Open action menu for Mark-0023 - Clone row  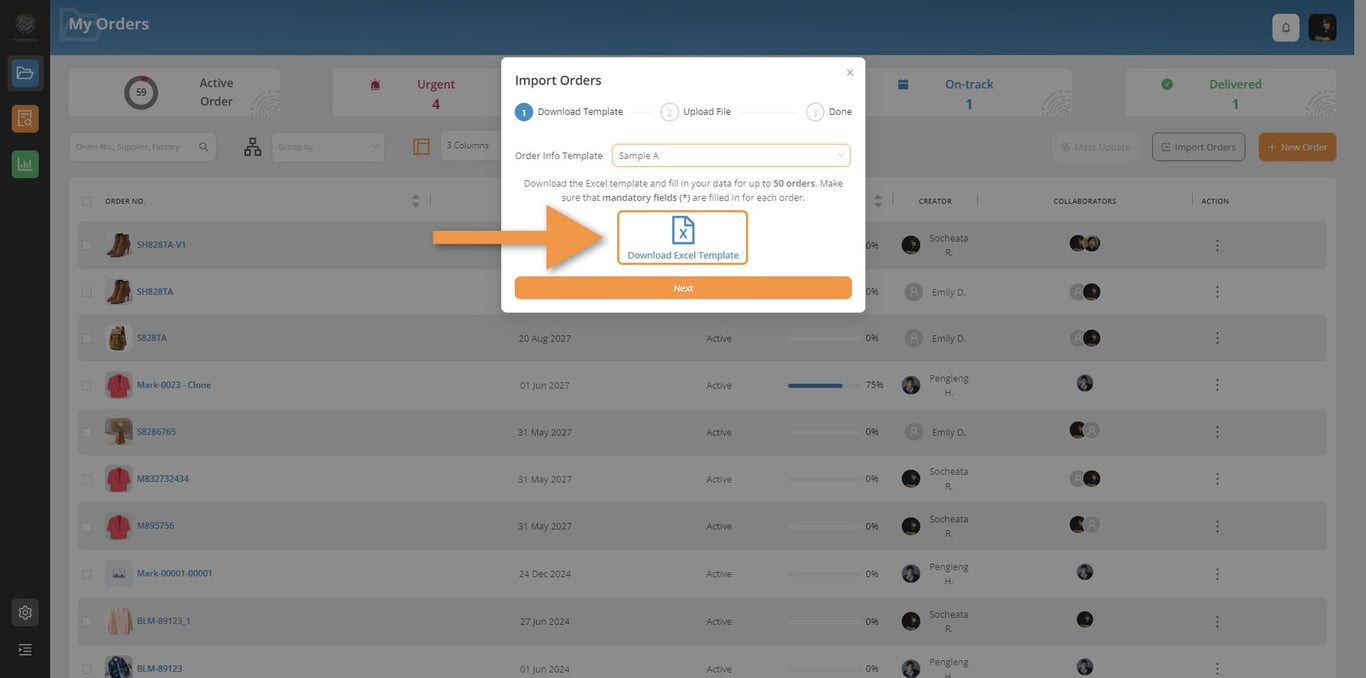coord(1217,385)
